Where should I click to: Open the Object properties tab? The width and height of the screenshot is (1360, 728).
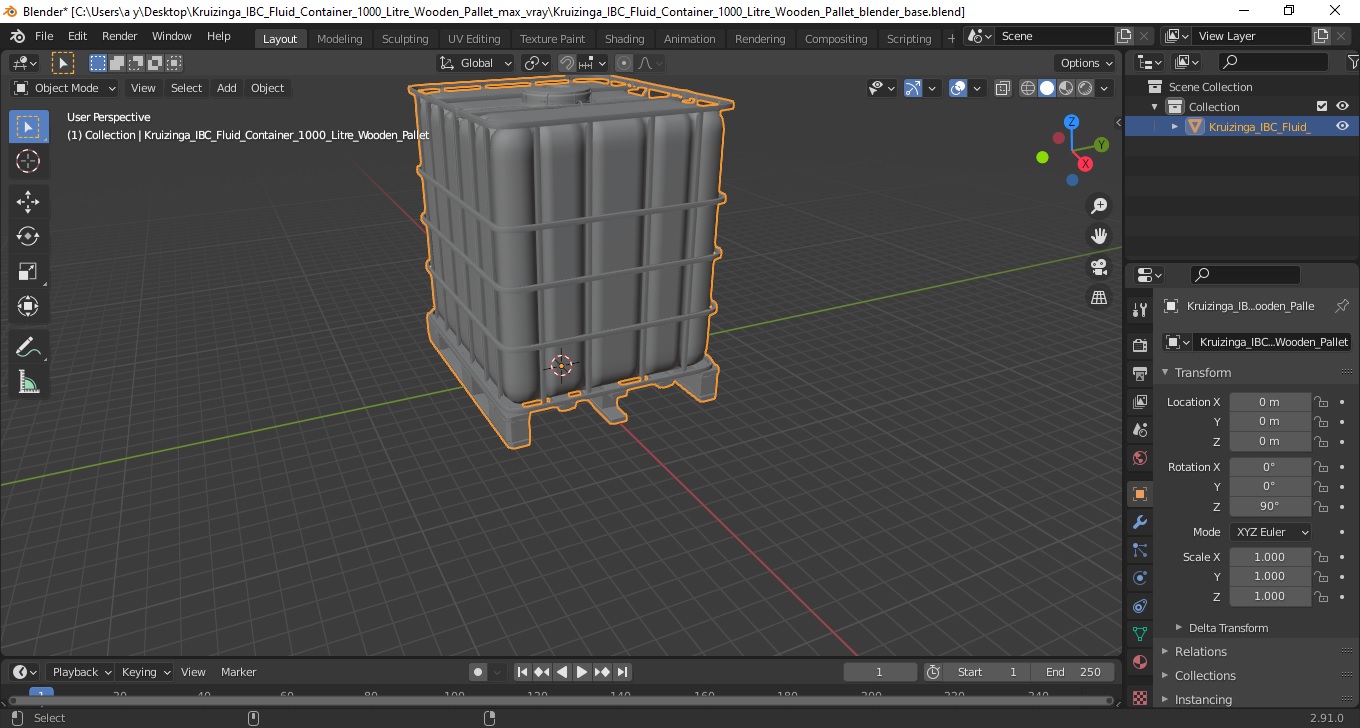tap(1139, 494)
